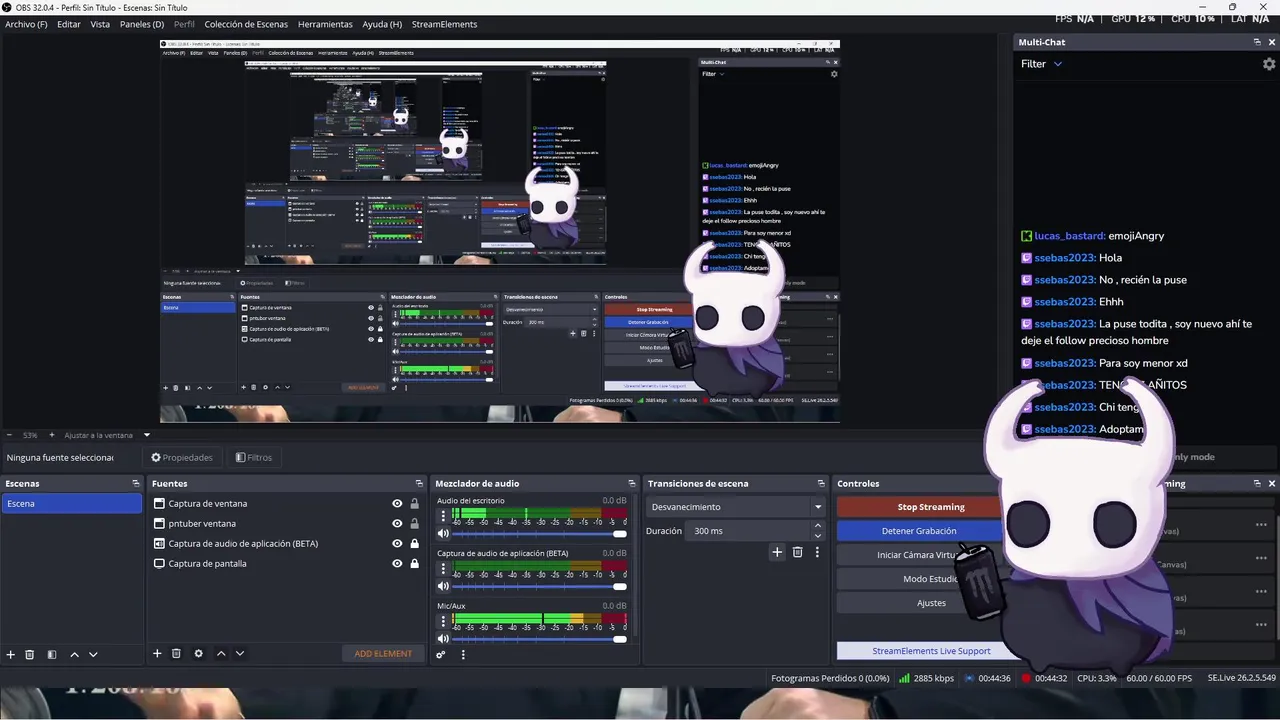Remove selected source with Fuentes trash icon

[176, 653]
